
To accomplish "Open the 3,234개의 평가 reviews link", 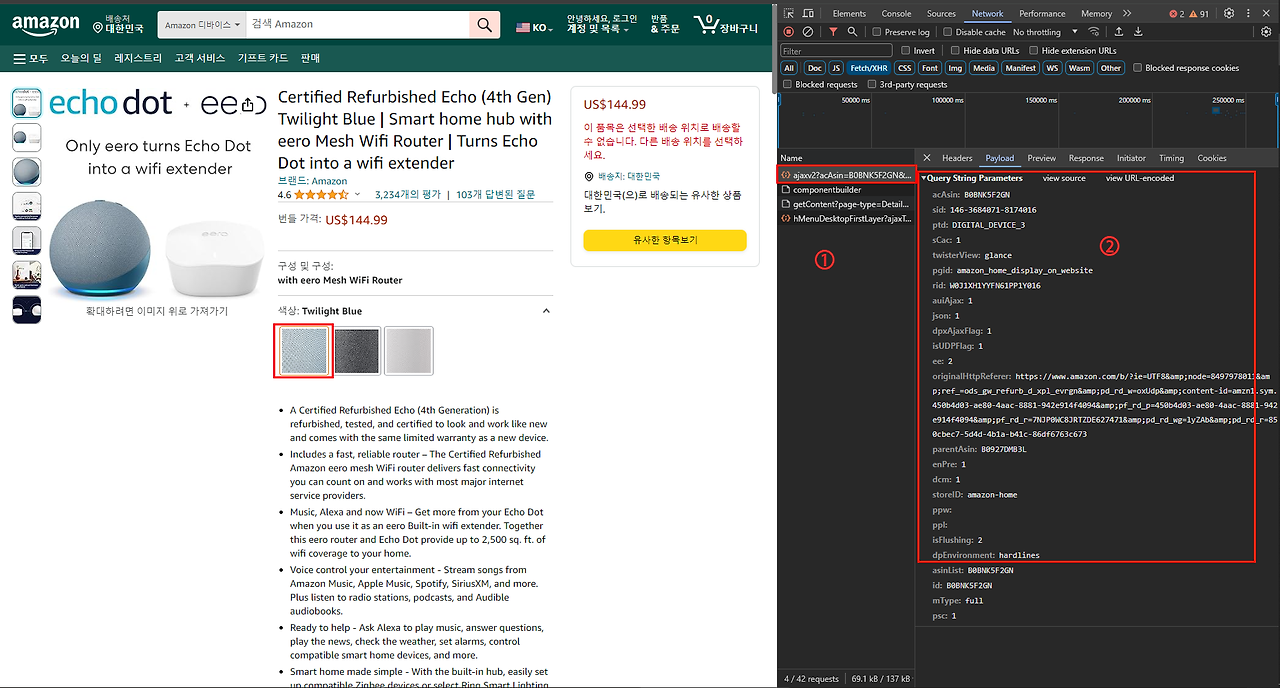I will coord(408,195).
